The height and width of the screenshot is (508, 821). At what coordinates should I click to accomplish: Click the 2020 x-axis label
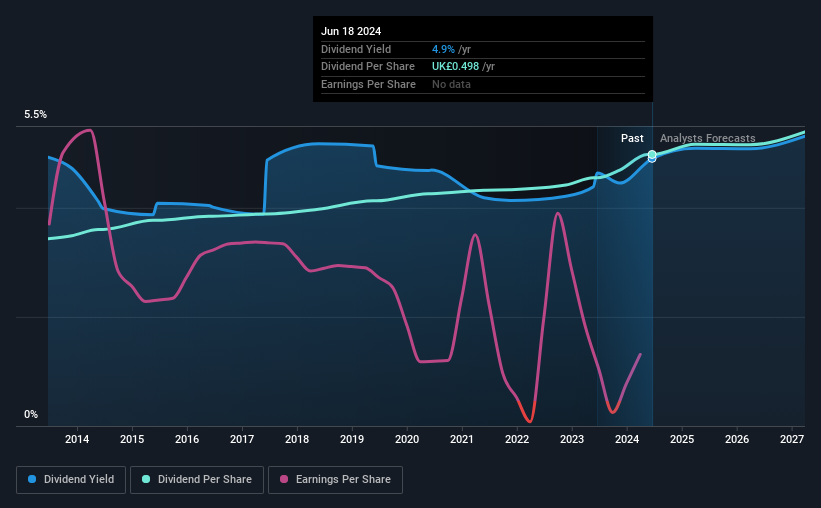[407, 439]
